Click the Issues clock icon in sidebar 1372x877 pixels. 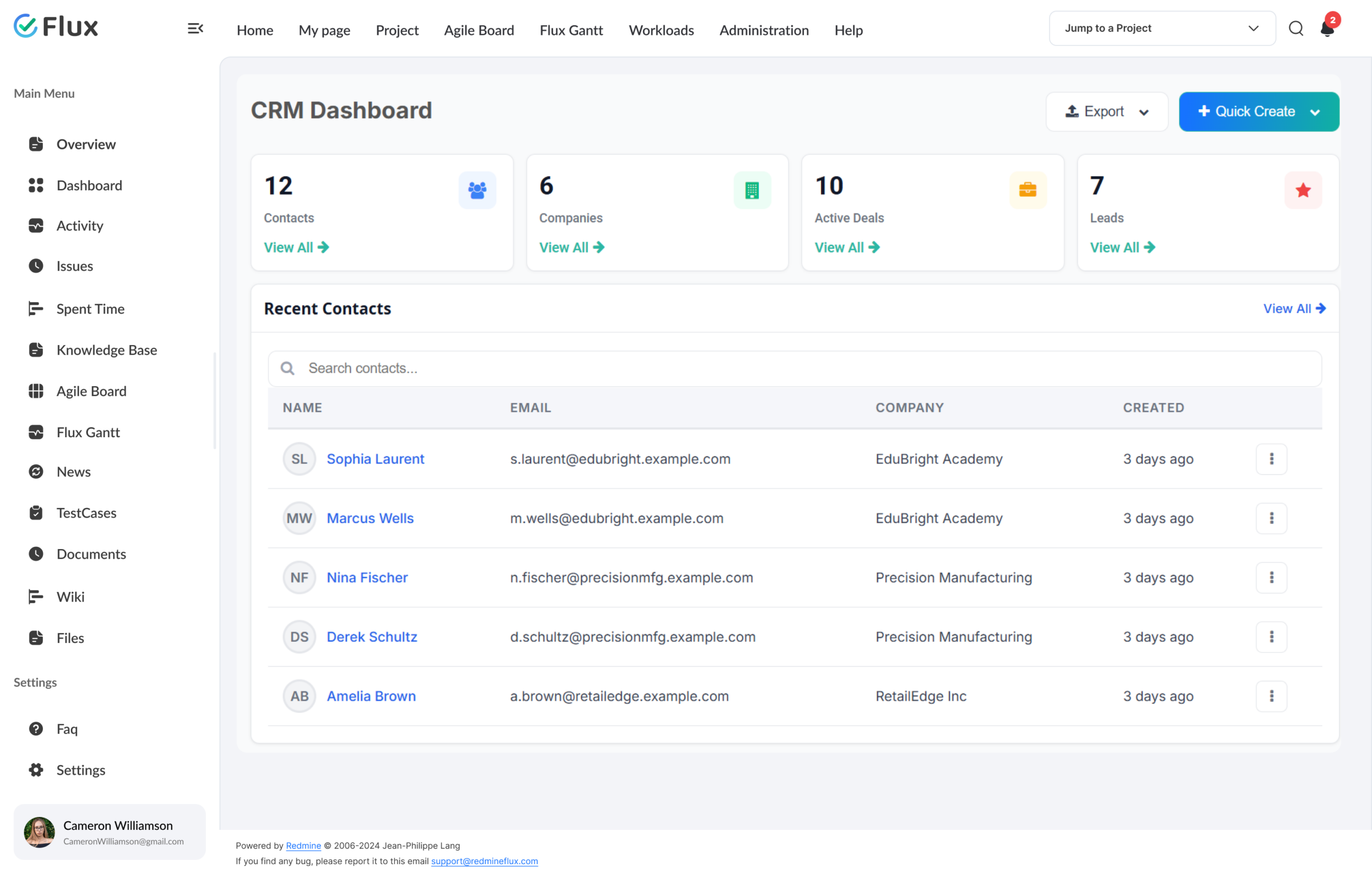36,266
